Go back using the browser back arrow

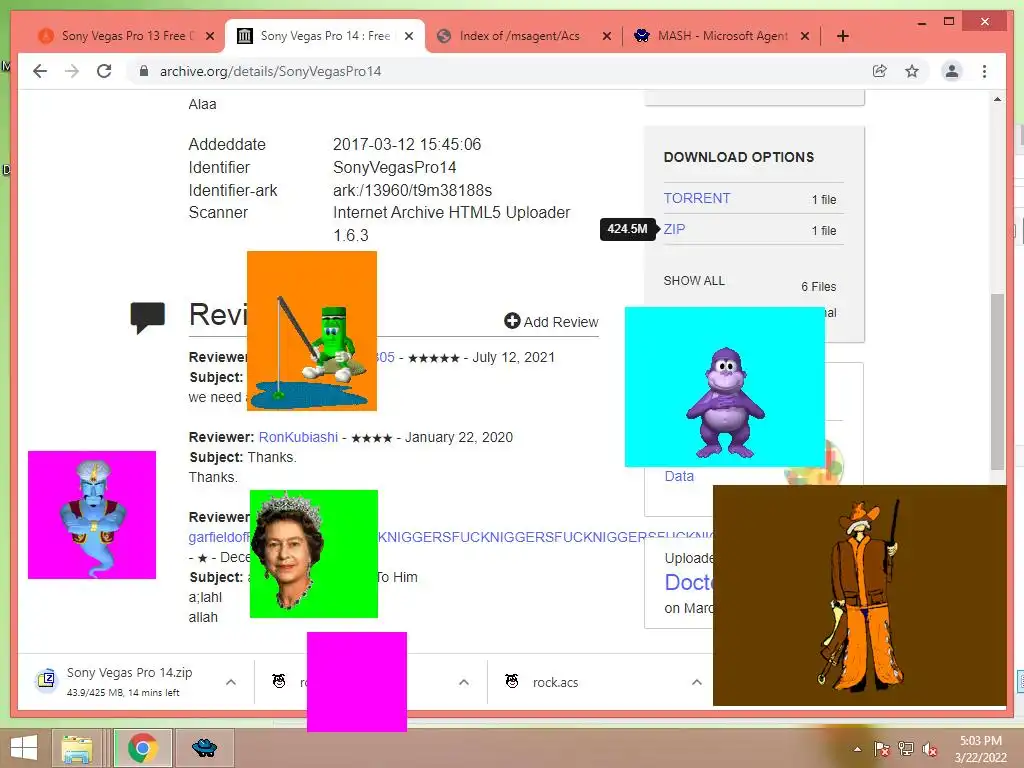coord(40,71)
